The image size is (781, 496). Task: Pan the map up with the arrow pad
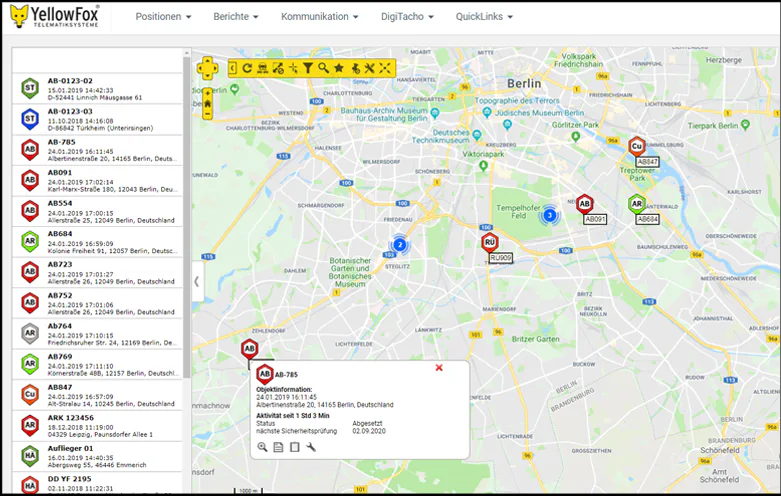(208, 61)
